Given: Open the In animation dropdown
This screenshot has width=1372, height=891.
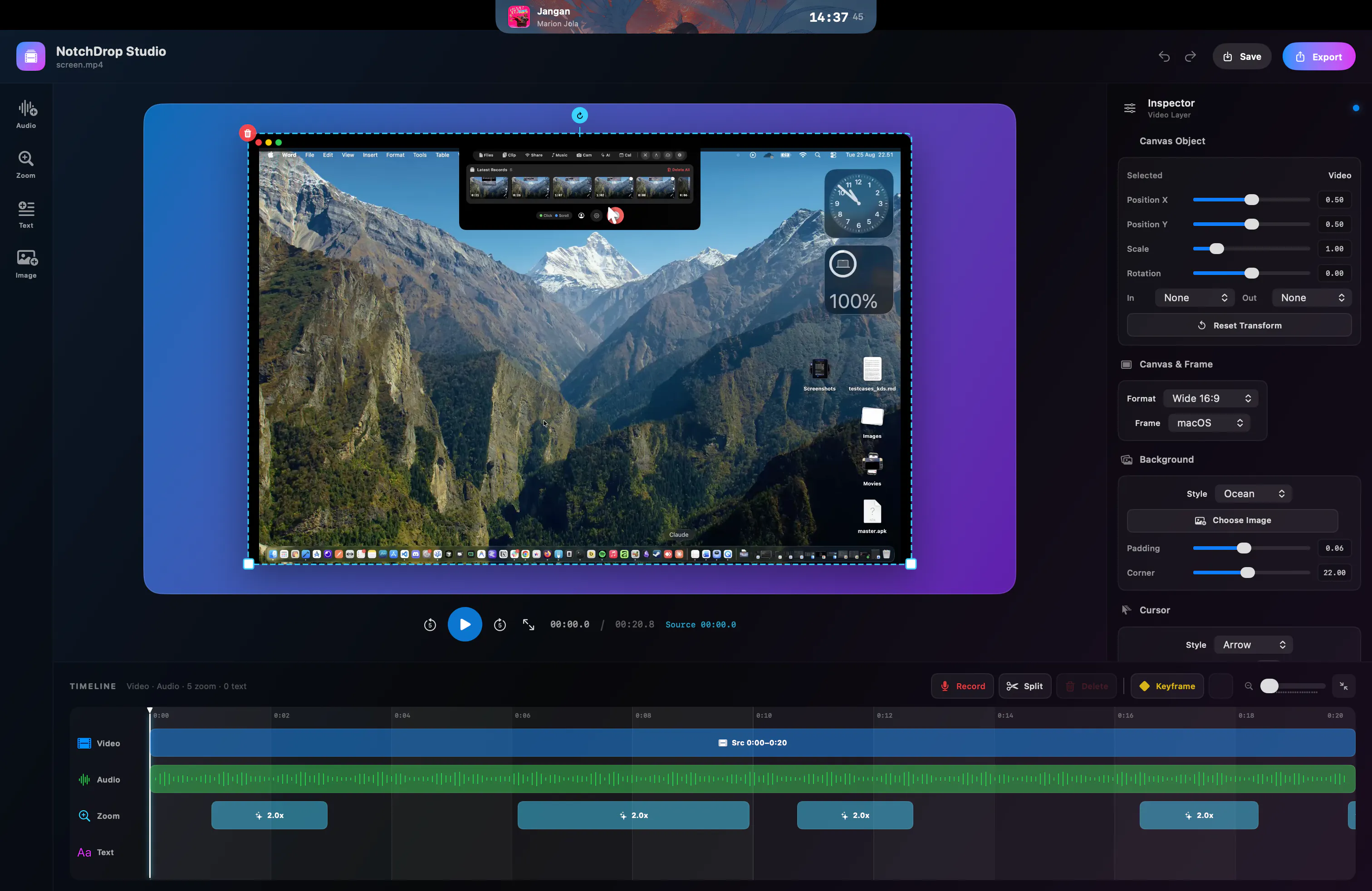Looking at the screenshot, I should (x=1195, y=298).
